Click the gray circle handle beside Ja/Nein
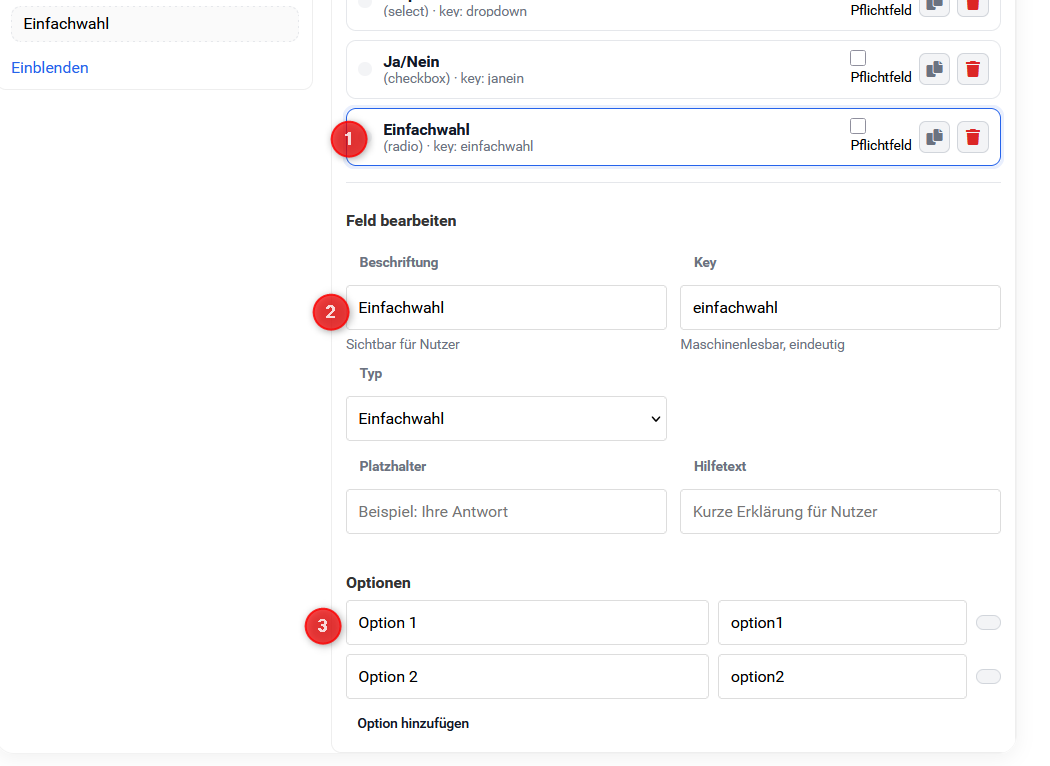This screenshot has width=1050, height=766. [x=365, y=69]
